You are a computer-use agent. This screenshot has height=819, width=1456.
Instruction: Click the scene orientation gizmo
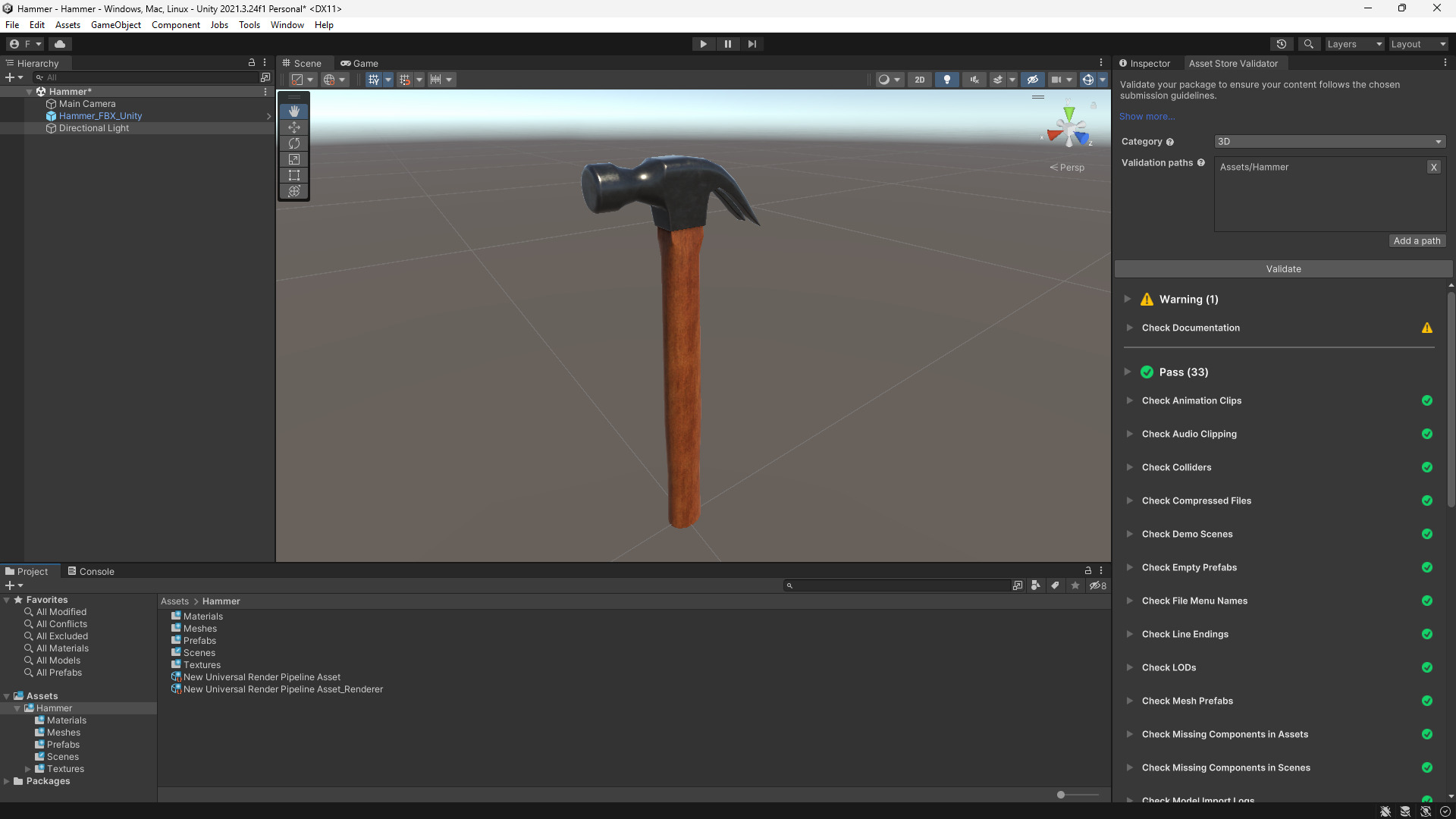click(1069, 127)
